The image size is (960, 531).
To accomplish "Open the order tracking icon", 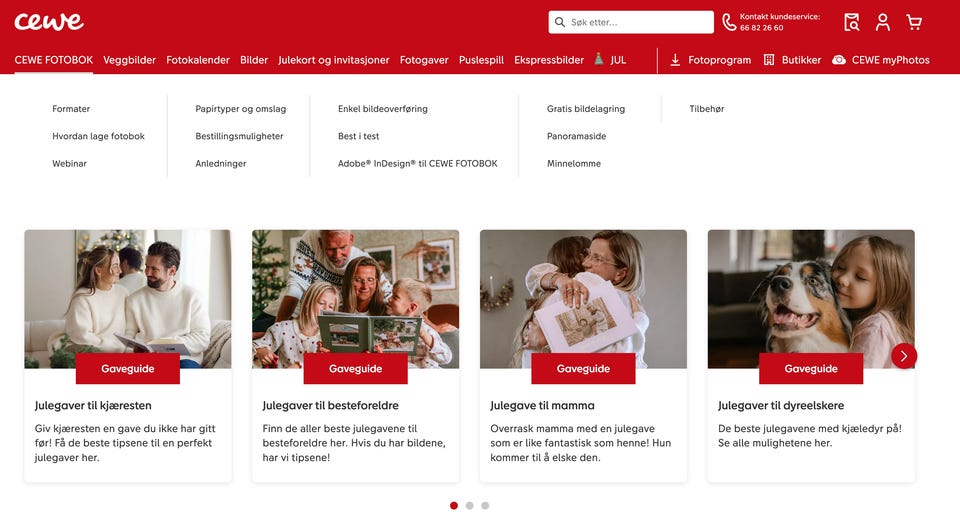I will [851, 22].
